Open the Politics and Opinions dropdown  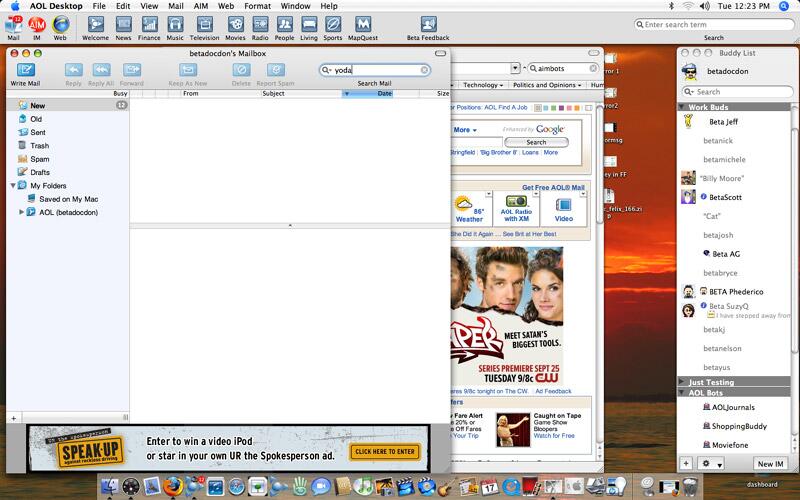tap(546, 85)
